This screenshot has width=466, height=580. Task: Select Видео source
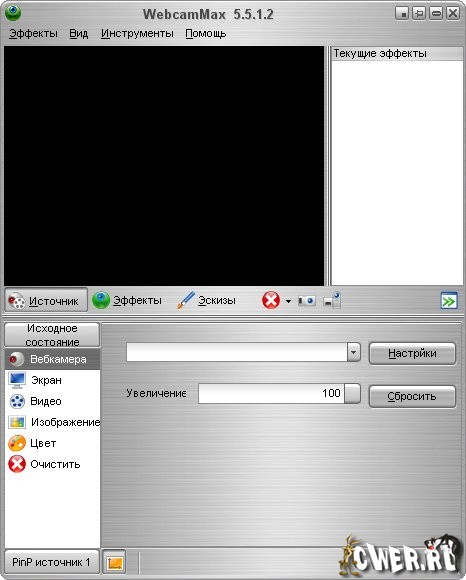tap(53, 401)
